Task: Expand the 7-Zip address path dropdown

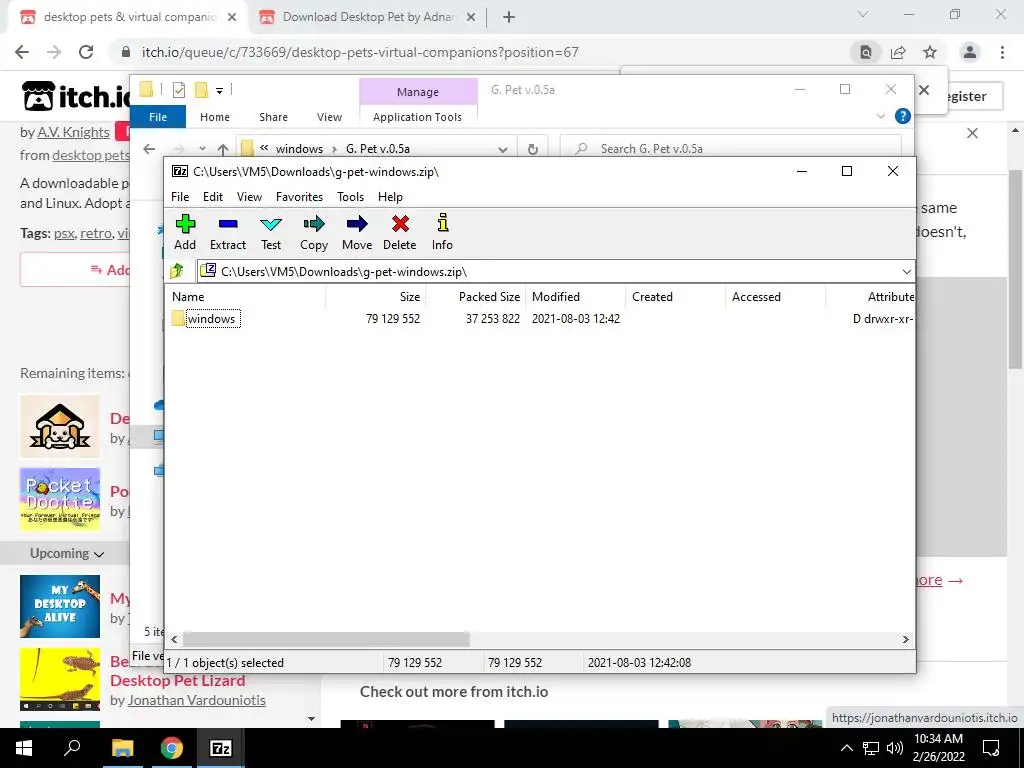Action: [906, 272]
